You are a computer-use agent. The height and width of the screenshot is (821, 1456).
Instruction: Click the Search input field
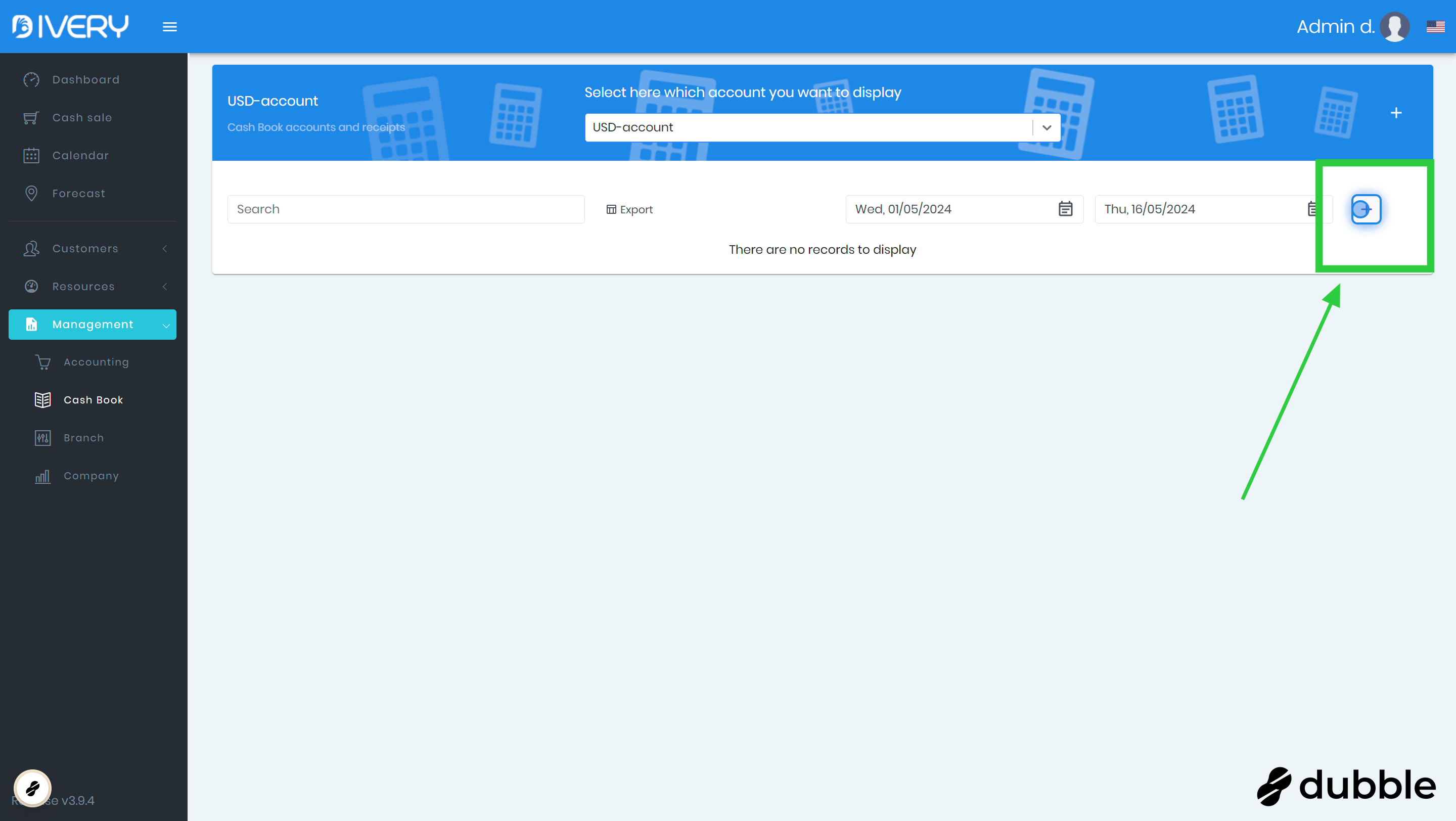point(405,209)
